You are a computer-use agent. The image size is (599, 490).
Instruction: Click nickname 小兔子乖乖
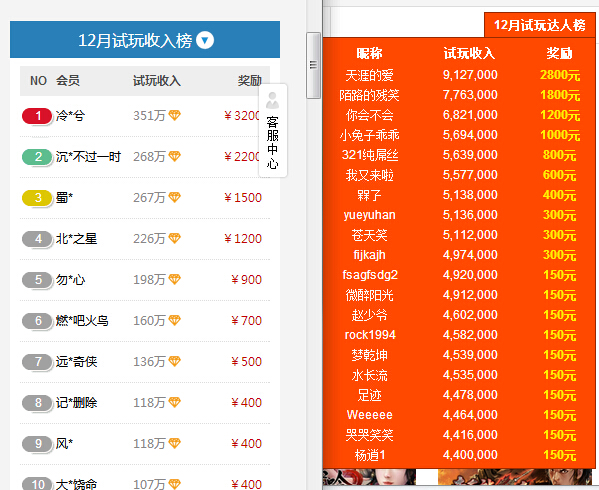(369, 135)
